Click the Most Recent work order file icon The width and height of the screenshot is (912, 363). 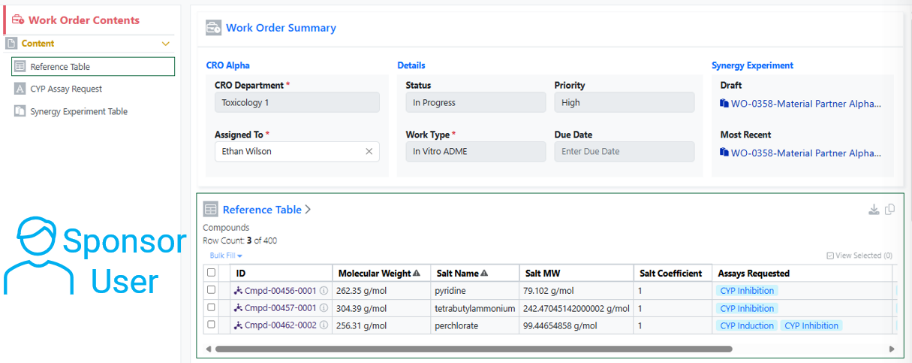tap(724, 153)
